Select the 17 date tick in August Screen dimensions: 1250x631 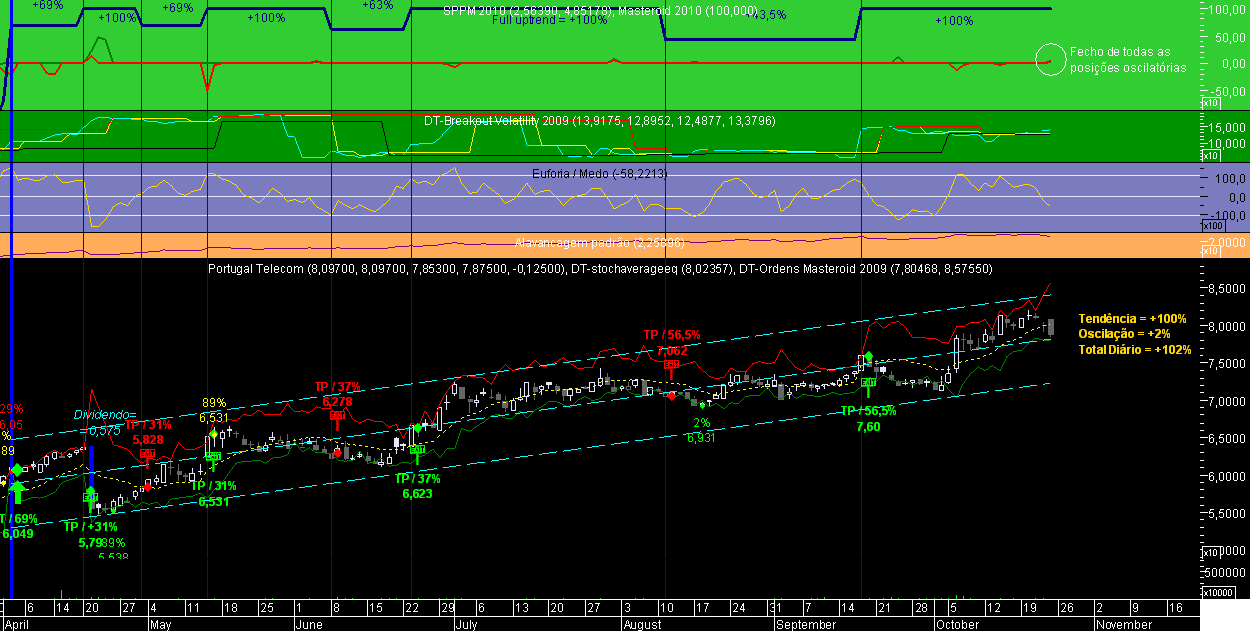point(702,608)
